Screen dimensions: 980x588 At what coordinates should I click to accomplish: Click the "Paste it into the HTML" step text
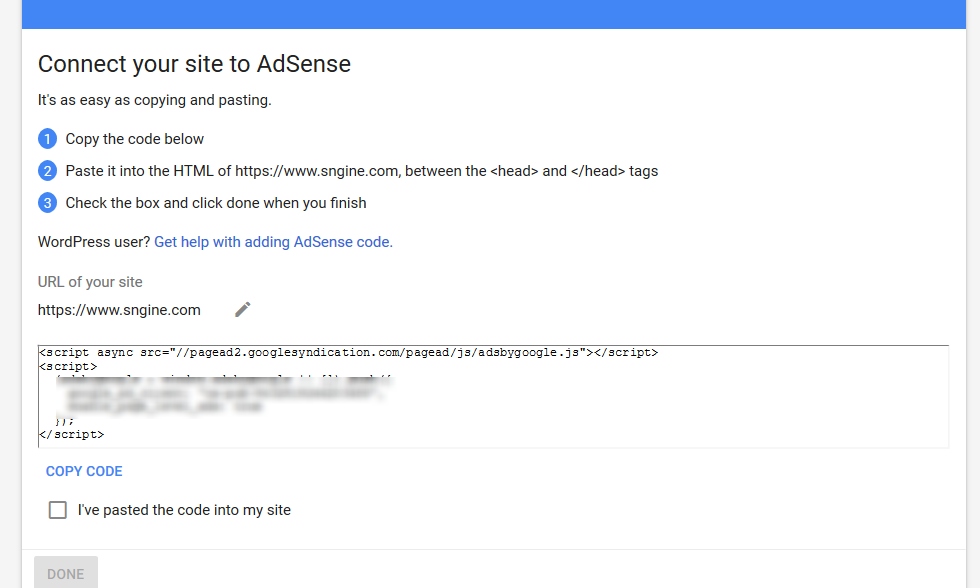coord(362,171)
